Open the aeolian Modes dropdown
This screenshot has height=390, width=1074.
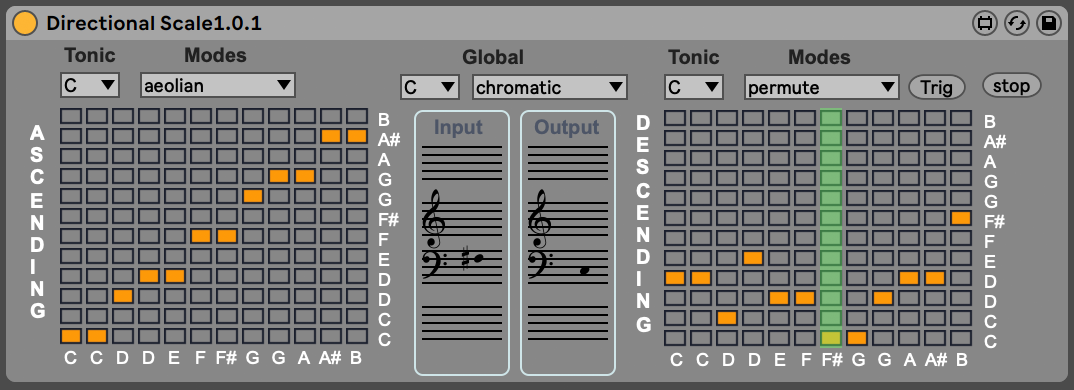[x=218, y=85]
